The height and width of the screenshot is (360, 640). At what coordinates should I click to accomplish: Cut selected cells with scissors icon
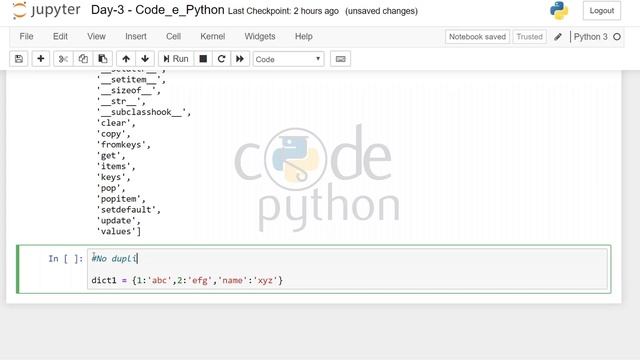[63, 59]
